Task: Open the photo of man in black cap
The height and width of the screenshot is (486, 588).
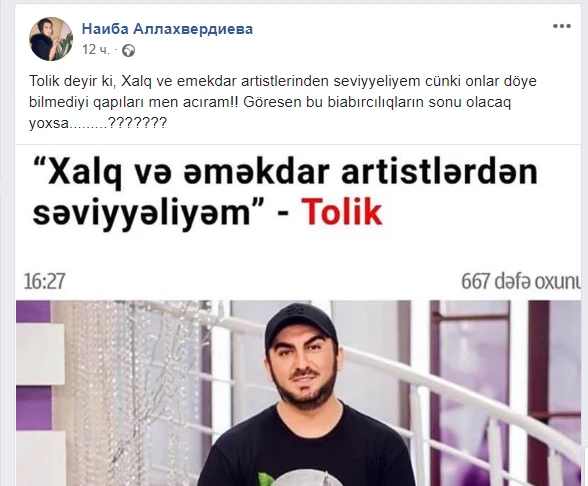Action: [x=298, y=393]
